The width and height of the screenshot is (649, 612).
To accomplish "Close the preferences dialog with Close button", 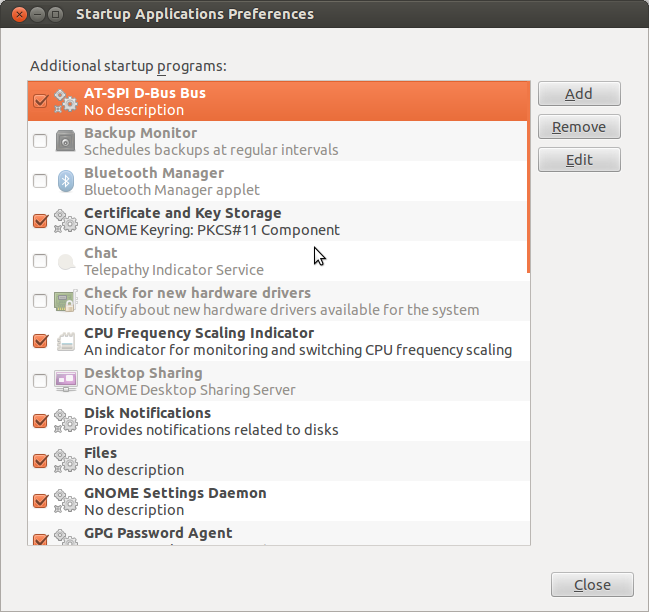I will tap(592, 585).
